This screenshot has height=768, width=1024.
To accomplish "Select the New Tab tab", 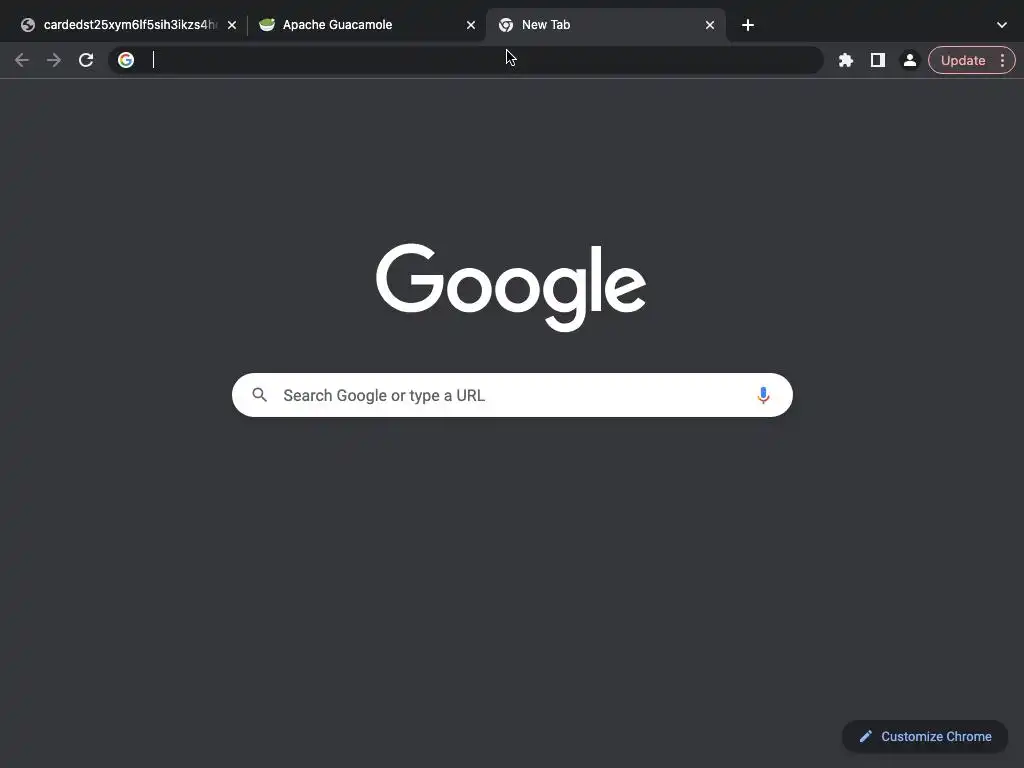I will (x=606, y=25).
